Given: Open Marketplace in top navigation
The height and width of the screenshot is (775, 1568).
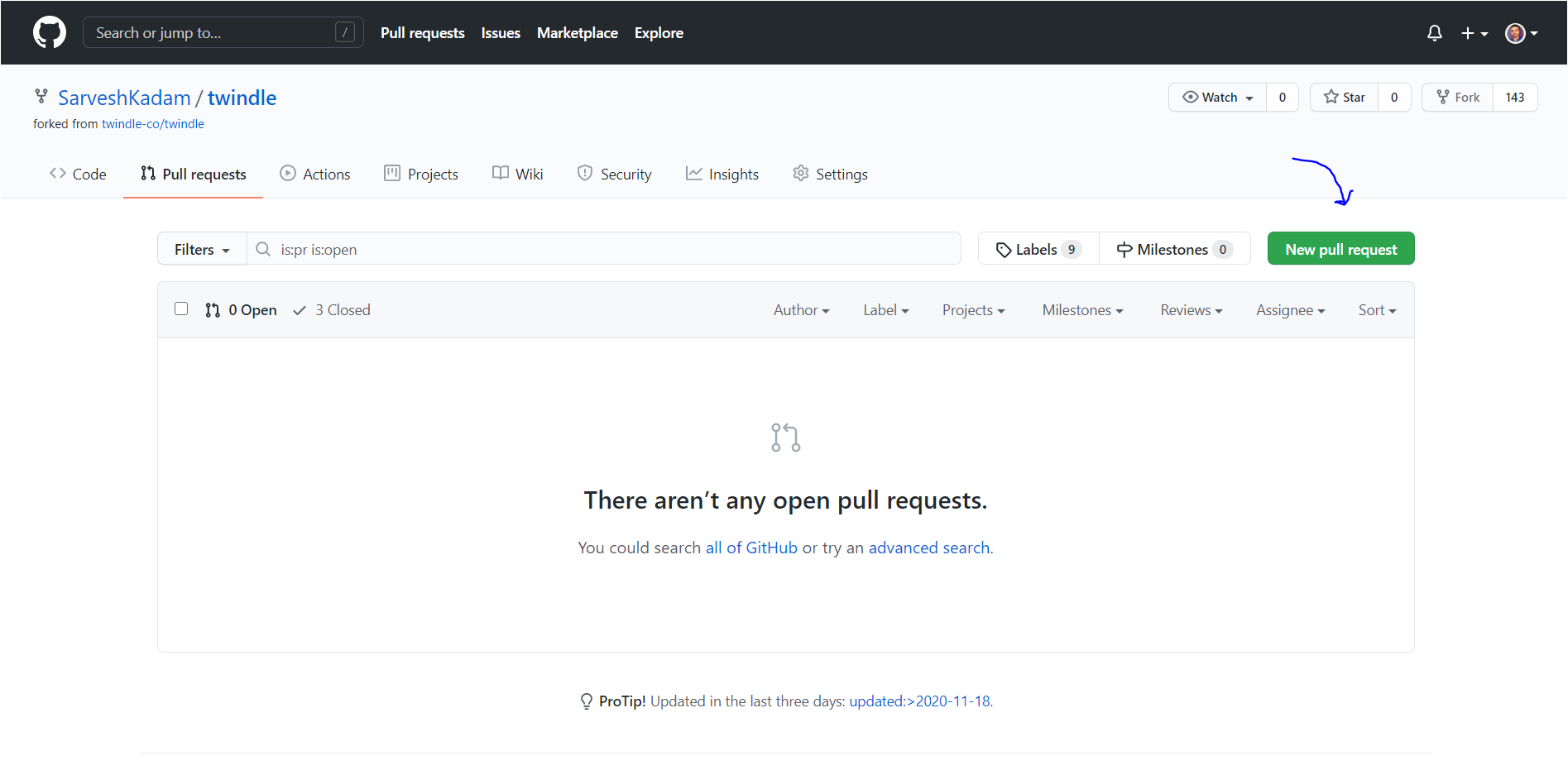Looking at the screenshot, I should pyautogui.click(x=578, y=33).
